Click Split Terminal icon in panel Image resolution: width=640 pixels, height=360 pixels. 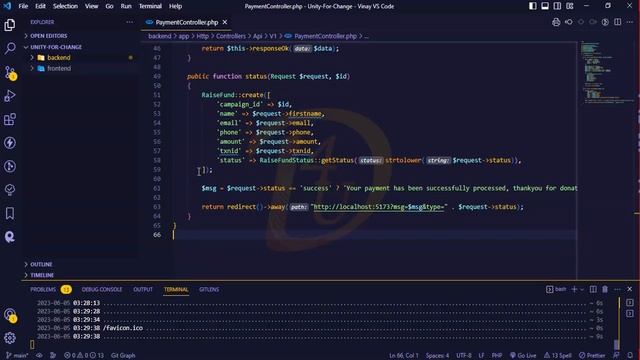[x=593, y=289]
